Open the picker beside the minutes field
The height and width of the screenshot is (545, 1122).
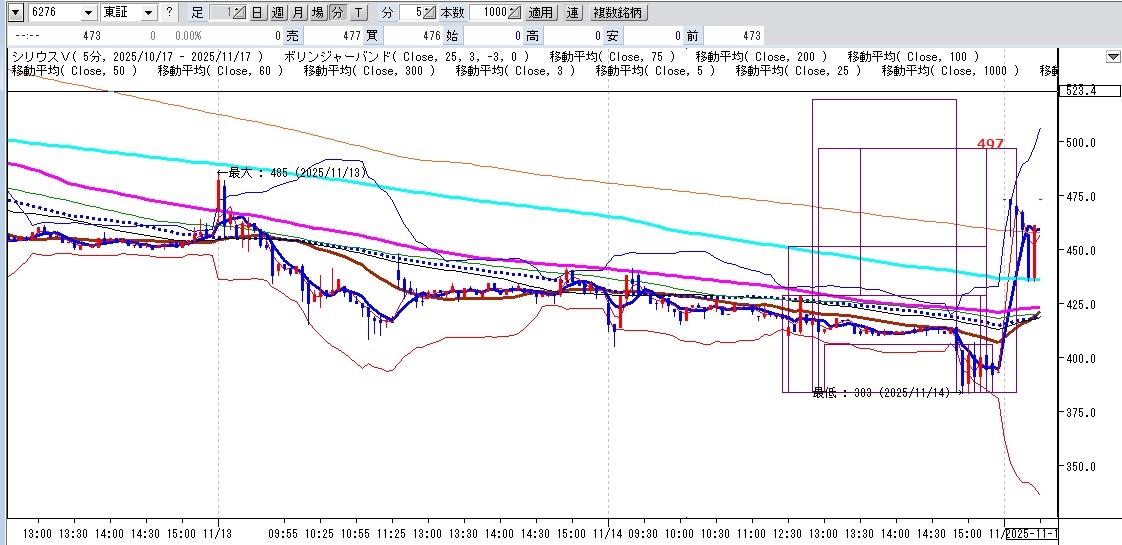pos(429,12)
